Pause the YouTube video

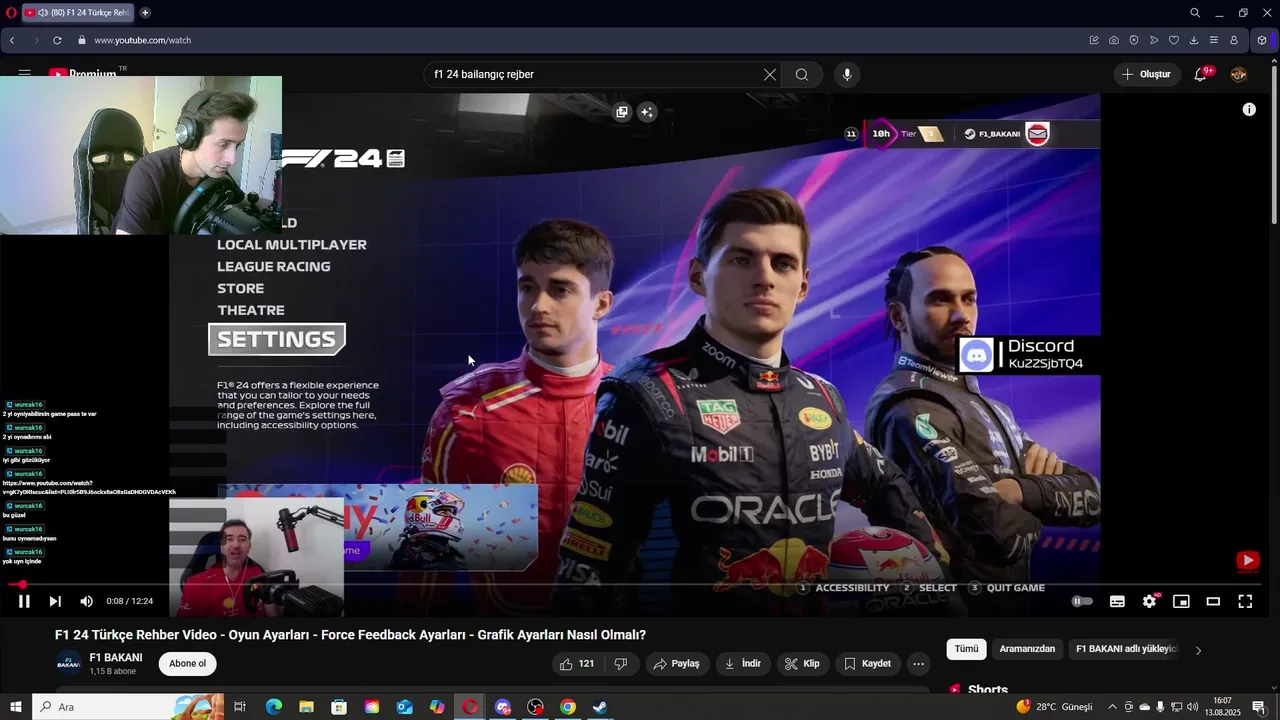24,601
